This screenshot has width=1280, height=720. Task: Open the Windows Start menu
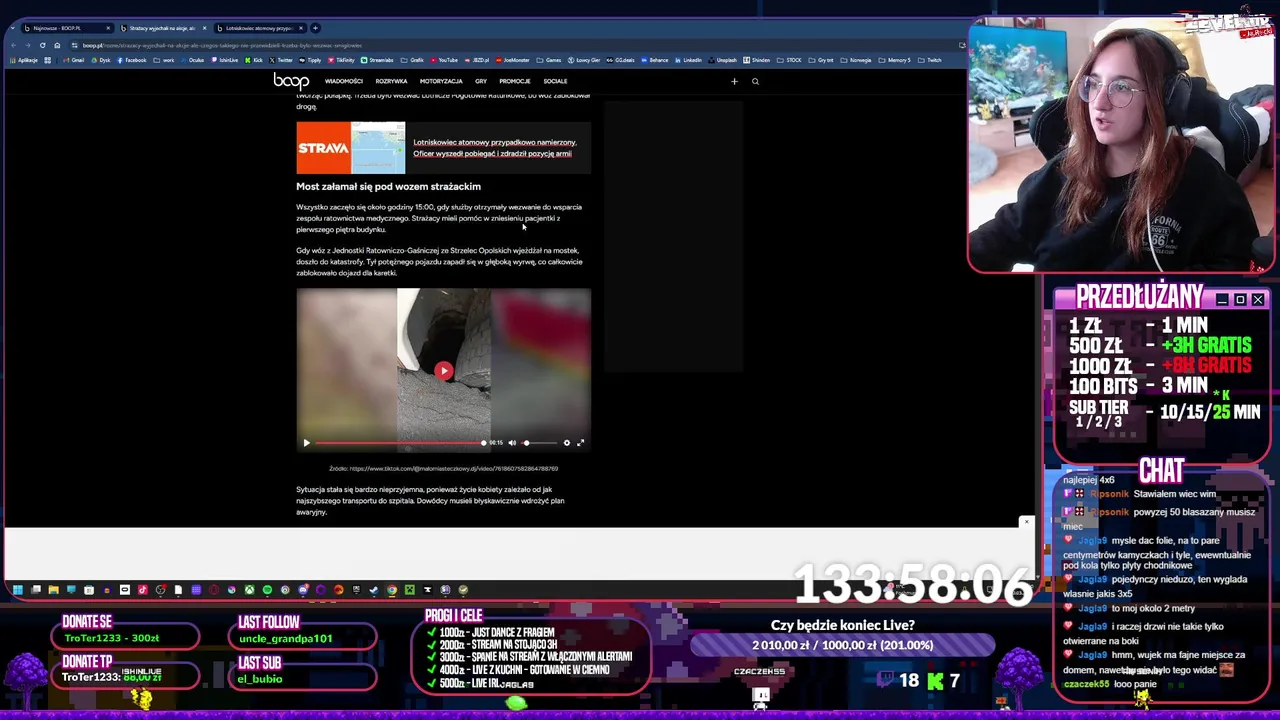point(18,590)
